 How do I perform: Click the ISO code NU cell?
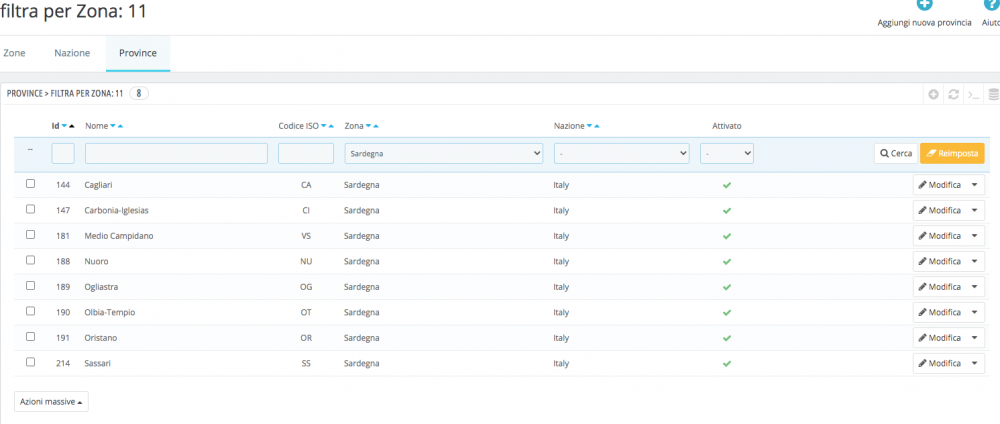point(306,261)
